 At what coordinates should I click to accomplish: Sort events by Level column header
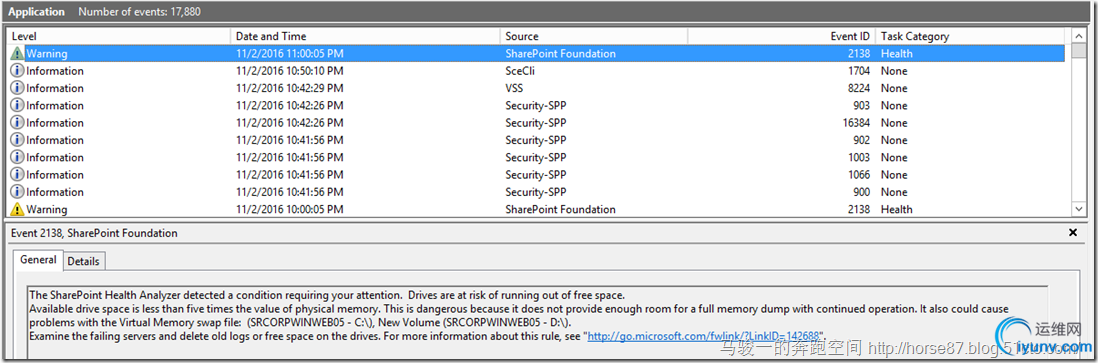click(x=118, y=36)
